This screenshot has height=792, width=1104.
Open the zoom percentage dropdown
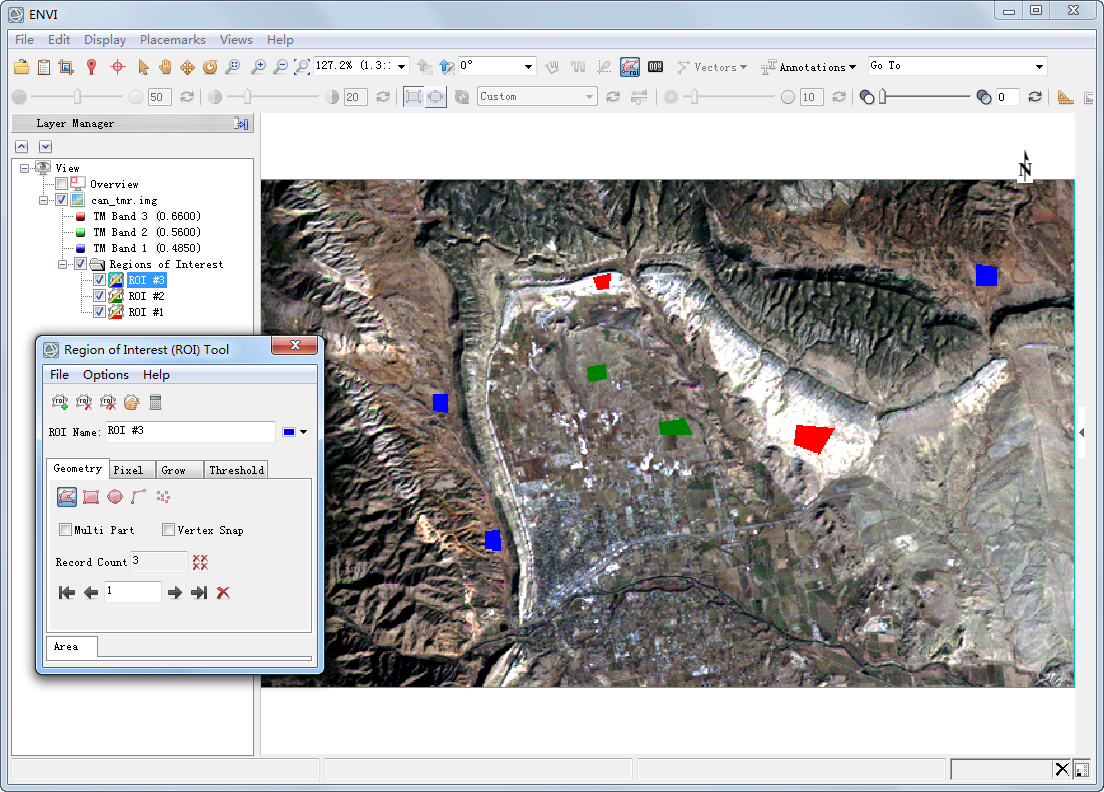tap(402, 66)
